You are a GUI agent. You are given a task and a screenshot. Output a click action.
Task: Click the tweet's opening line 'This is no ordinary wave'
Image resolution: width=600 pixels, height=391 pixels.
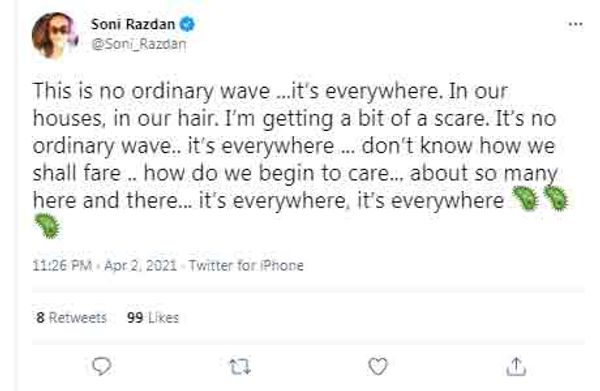coord(152,92)
